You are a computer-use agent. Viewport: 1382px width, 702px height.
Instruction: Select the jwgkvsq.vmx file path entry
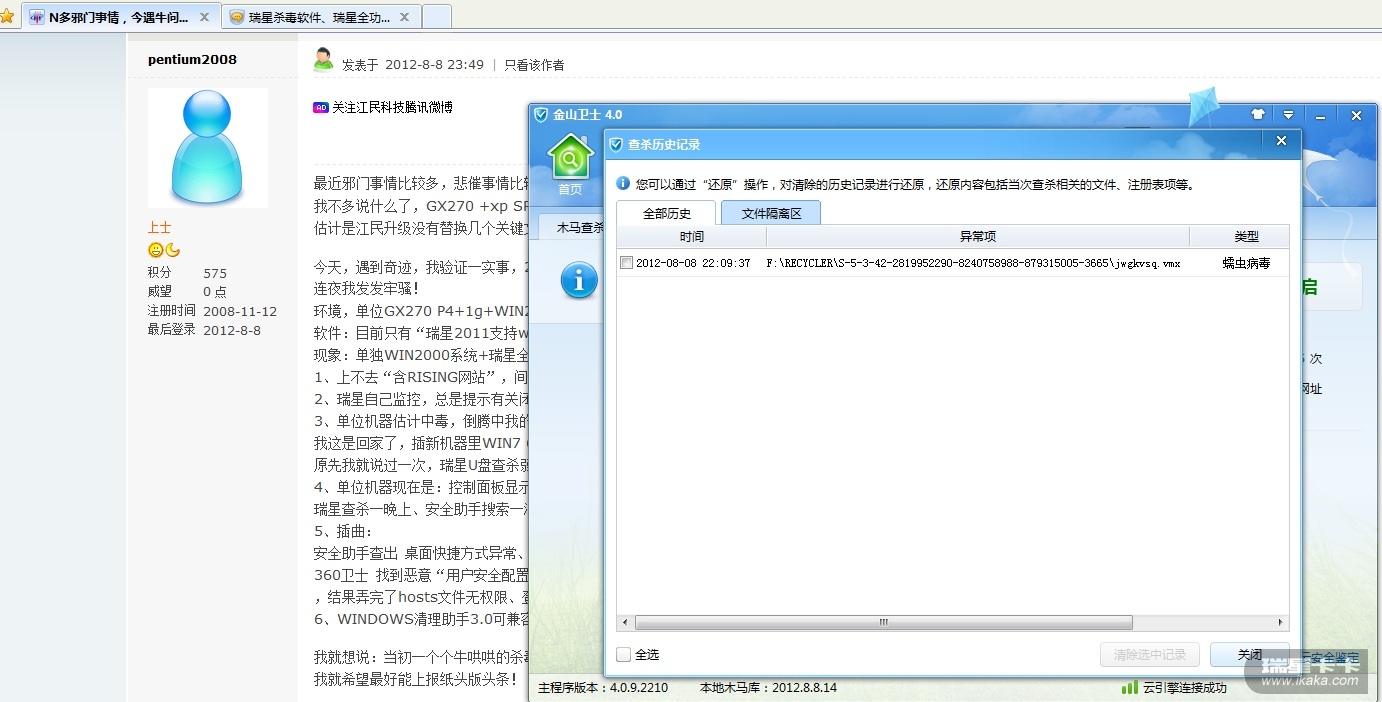point(973,263)
